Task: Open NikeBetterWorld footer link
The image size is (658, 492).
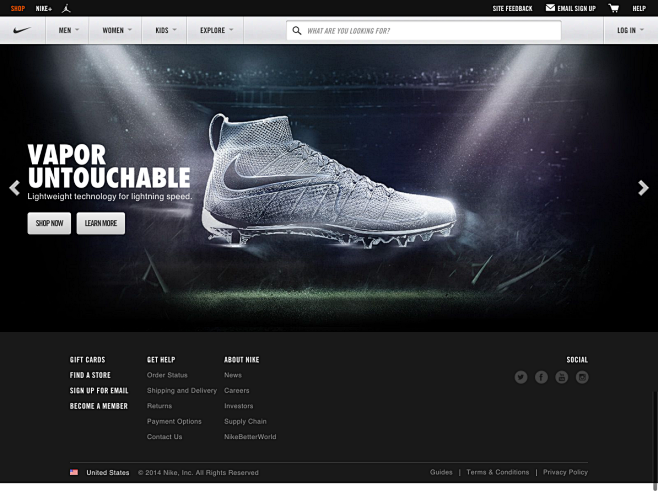Action: click(x=250, y=437)
